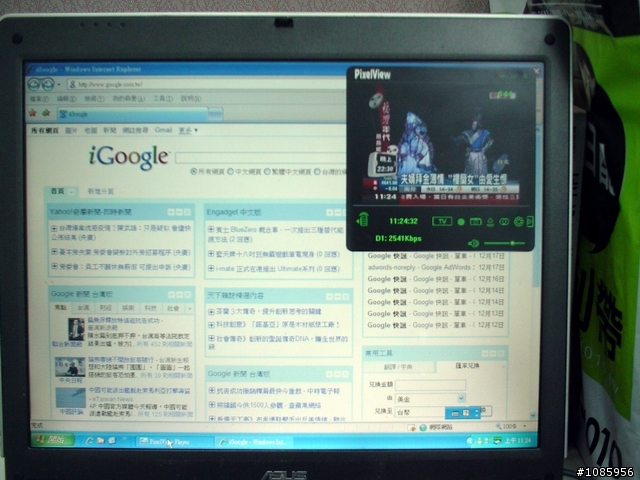Switch to the 翻譯/字典 tab in 常用工具
This screenshot has height=480, width=640.
(x=398, y=367)
